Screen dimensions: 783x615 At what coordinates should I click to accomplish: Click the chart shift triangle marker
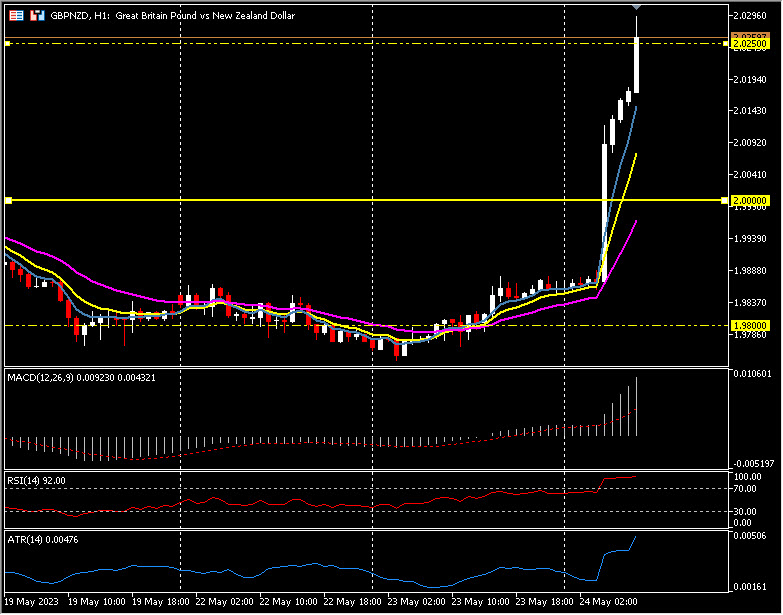tap(637, 8)
